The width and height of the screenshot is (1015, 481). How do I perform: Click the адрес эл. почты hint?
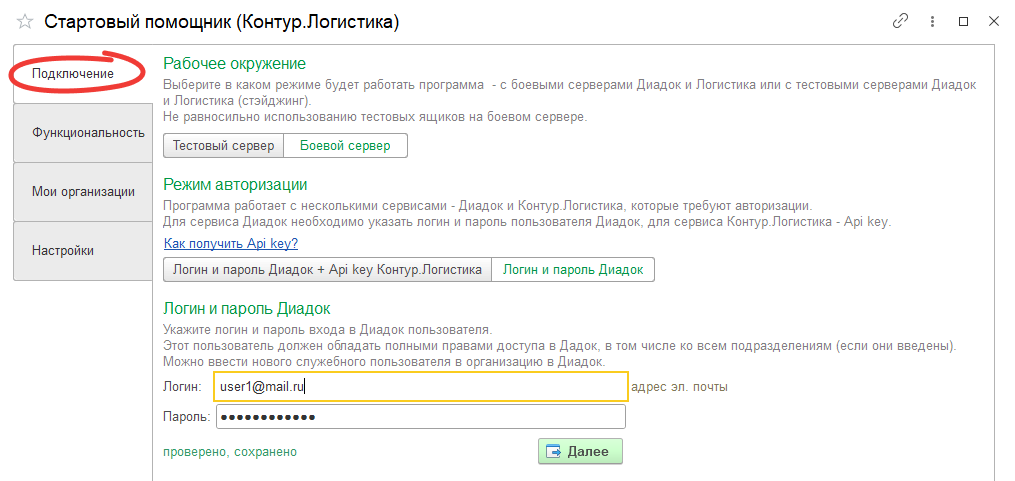coord(679,387)
